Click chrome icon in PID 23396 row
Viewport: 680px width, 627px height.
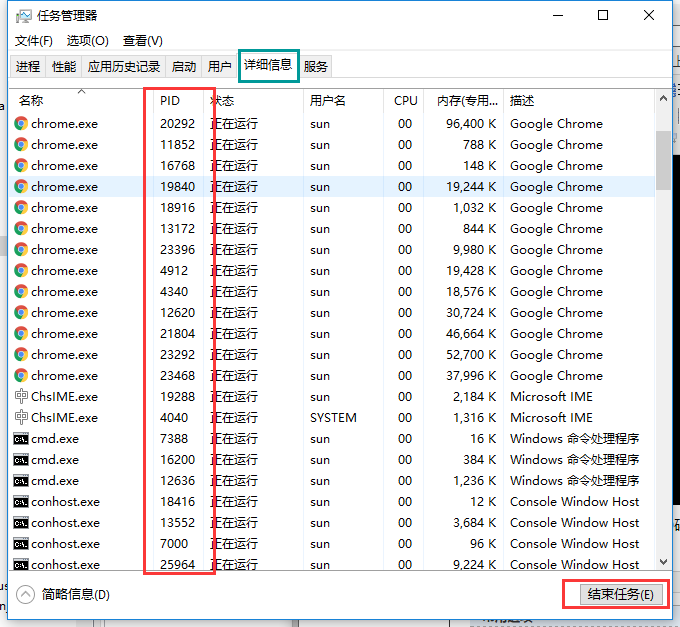pyautogui.click(x=21, y=250)
